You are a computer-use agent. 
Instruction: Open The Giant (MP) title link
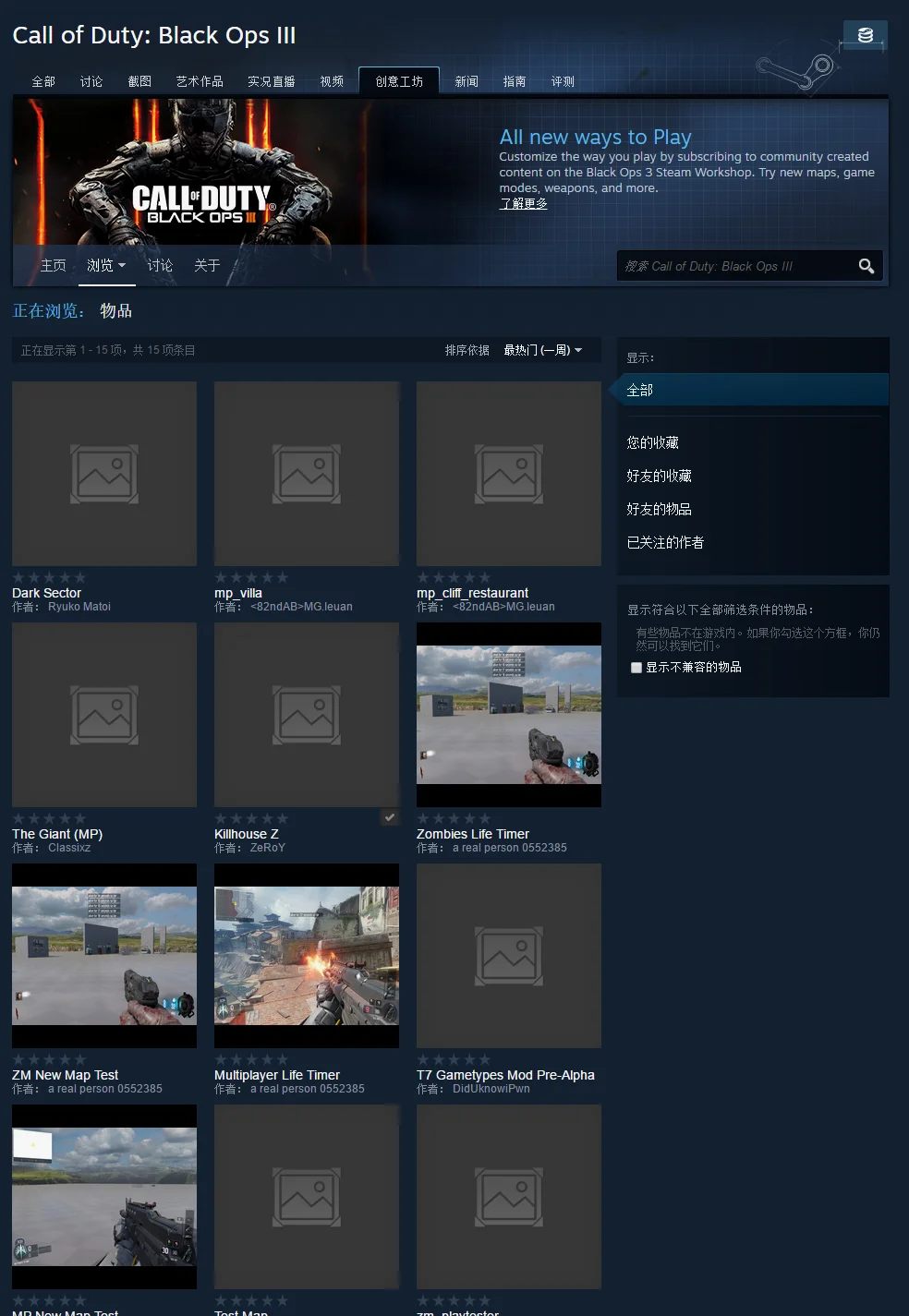click(57, 834)
